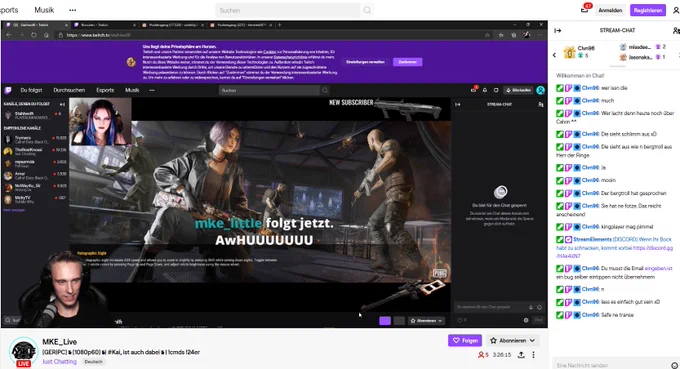
Task: Click 'Einstellungen verwalten' in streamed cookie banner
Action: click(x=365, y=62)
